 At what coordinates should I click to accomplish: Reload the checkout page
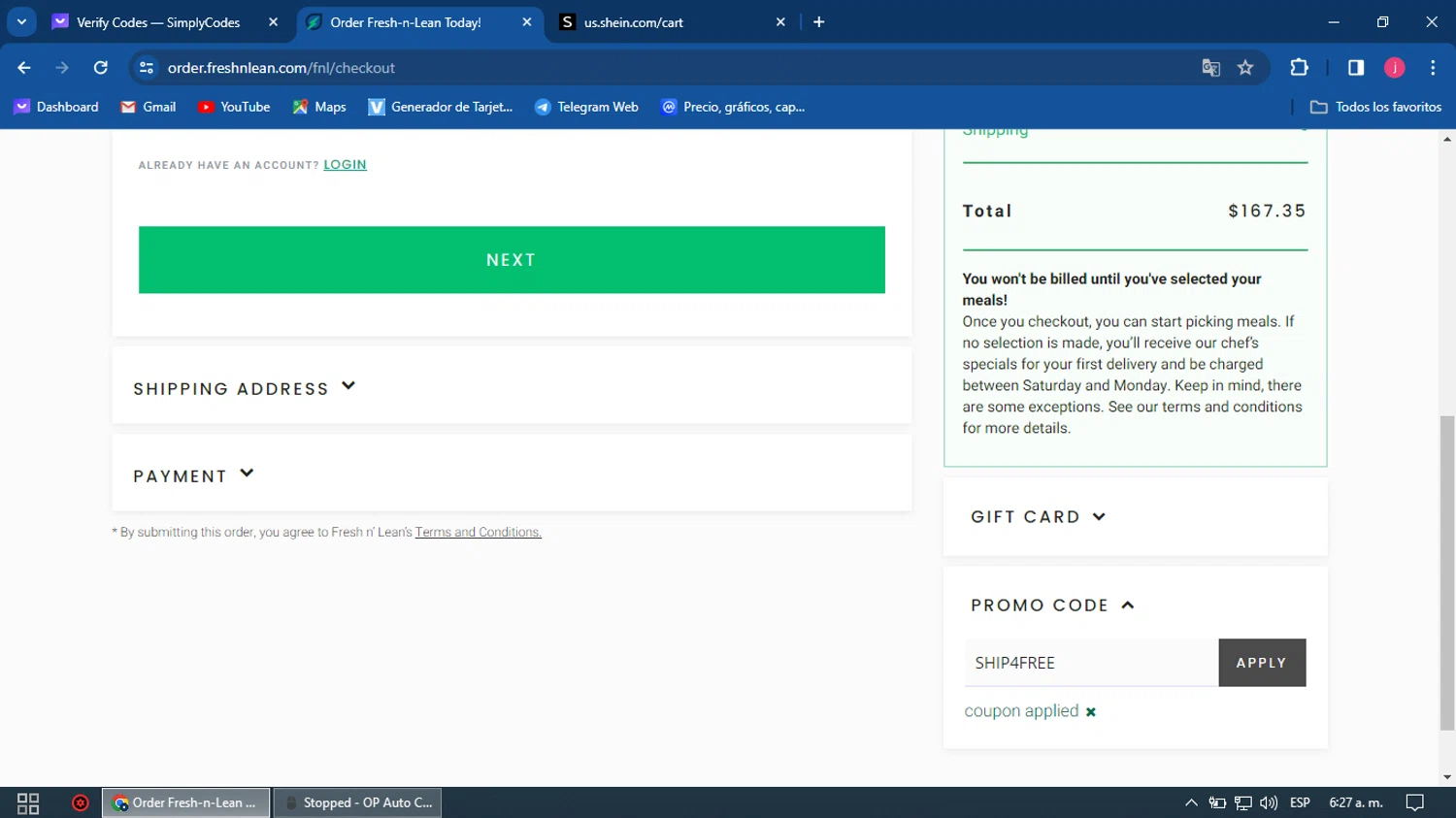point(101,68)
